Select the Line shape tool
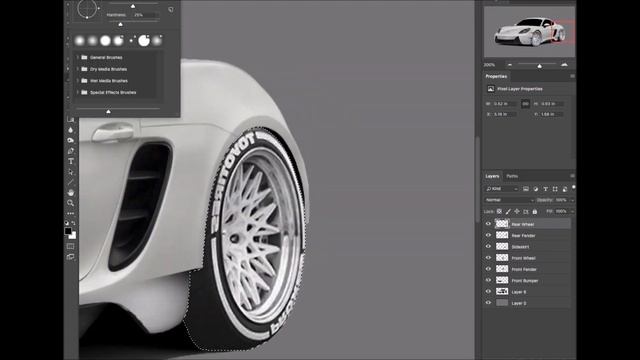Image resolution: width=640 pixels, height=360 pixels. pos(71,182)
